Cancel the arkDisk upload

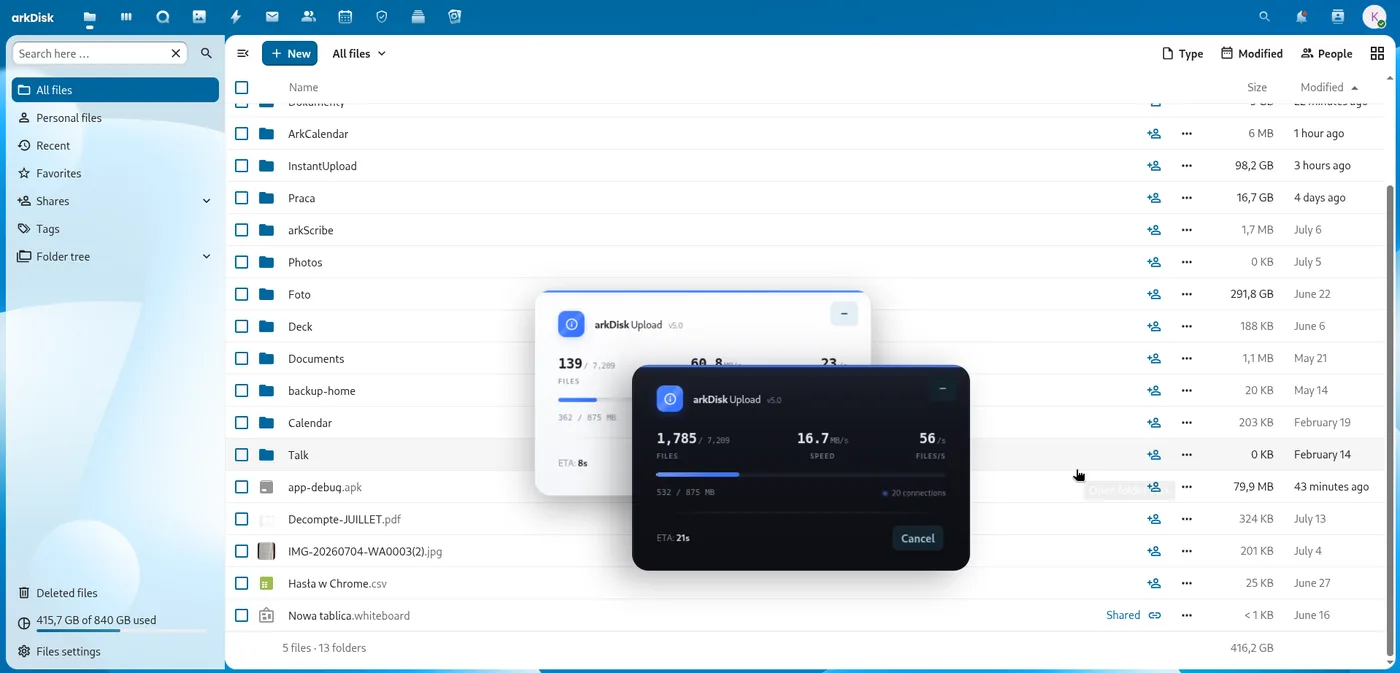click(918, 538)
